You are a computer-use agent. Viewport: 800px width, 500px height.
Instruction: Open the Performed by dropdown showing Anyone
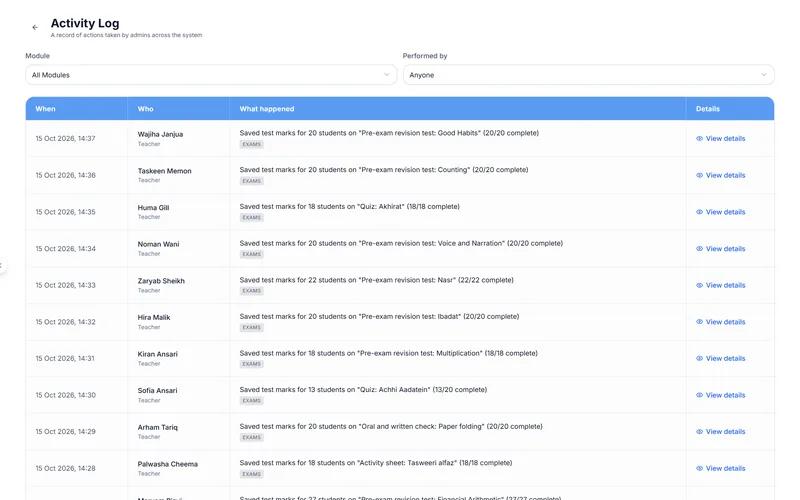588,75
